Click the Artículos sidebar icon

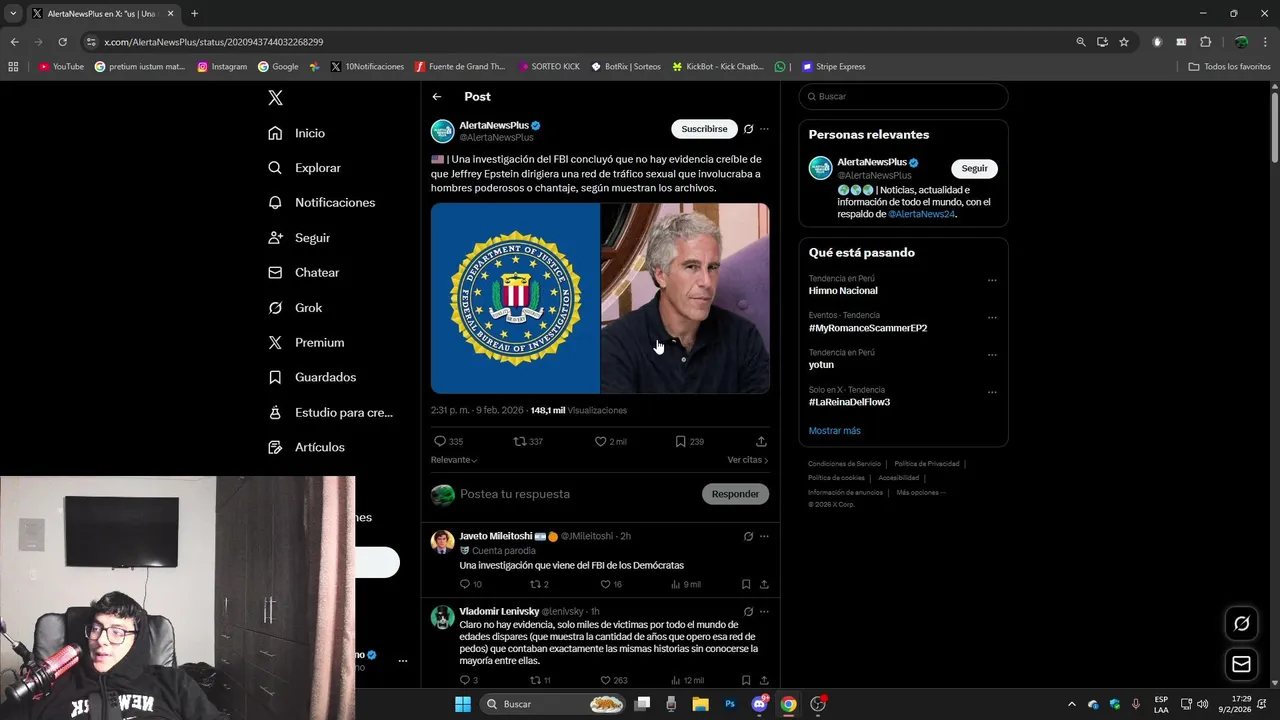[x=275, y=447]
